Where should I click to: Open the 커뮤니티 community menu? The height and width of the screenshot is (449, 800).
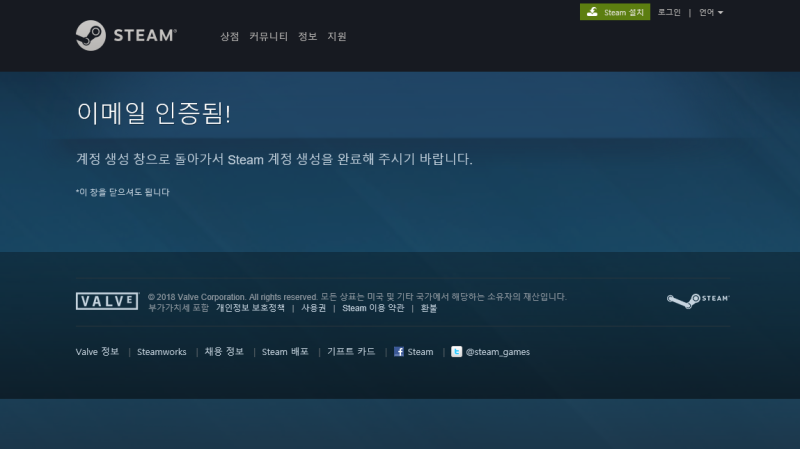[268, 36]
